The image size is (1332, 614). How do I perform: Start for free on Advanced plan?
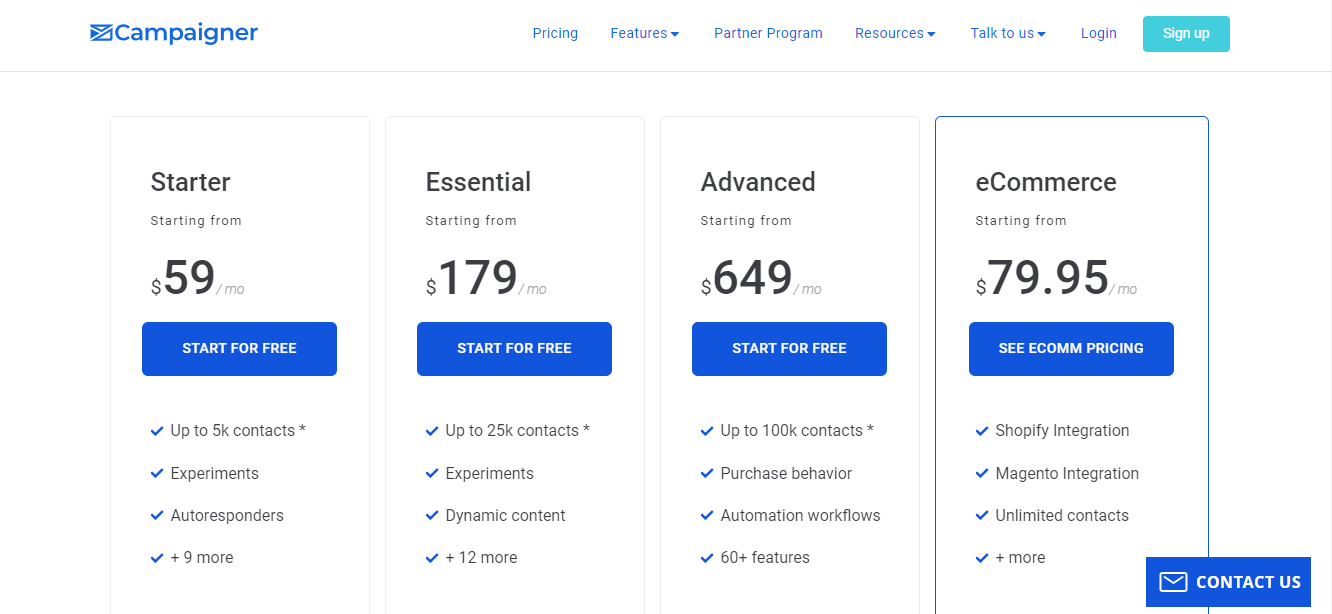(789, 349)
